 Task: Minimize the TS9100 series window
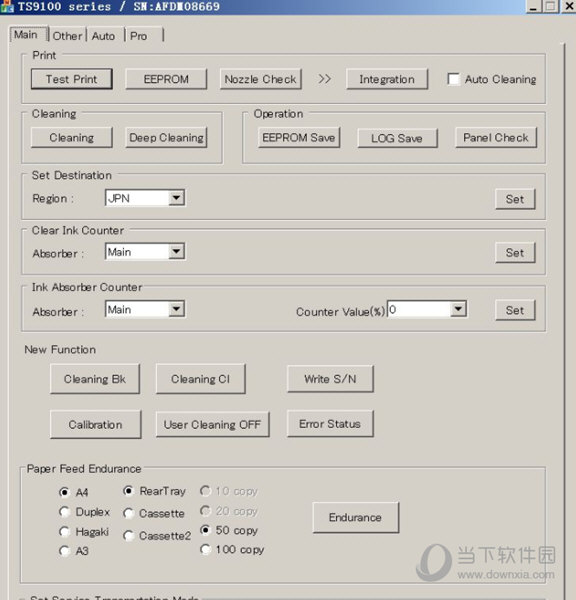point(534,7)
